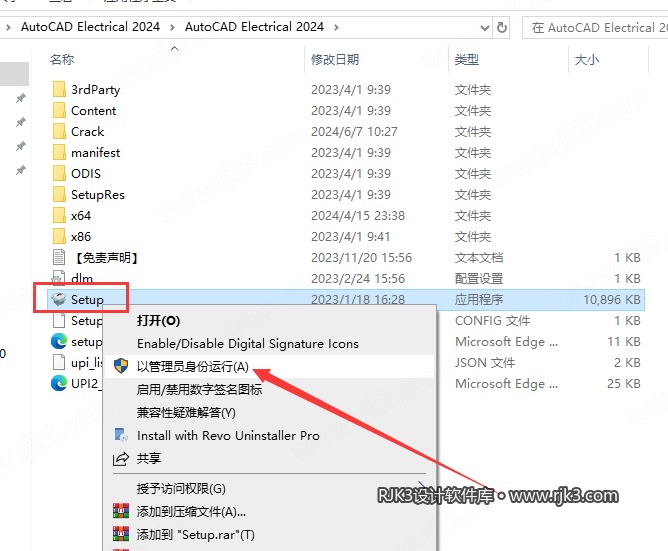Screen dimensions: 668x551
Task: Choose 启用/禁用数字签名图标 menu entry
Action: 199,389
